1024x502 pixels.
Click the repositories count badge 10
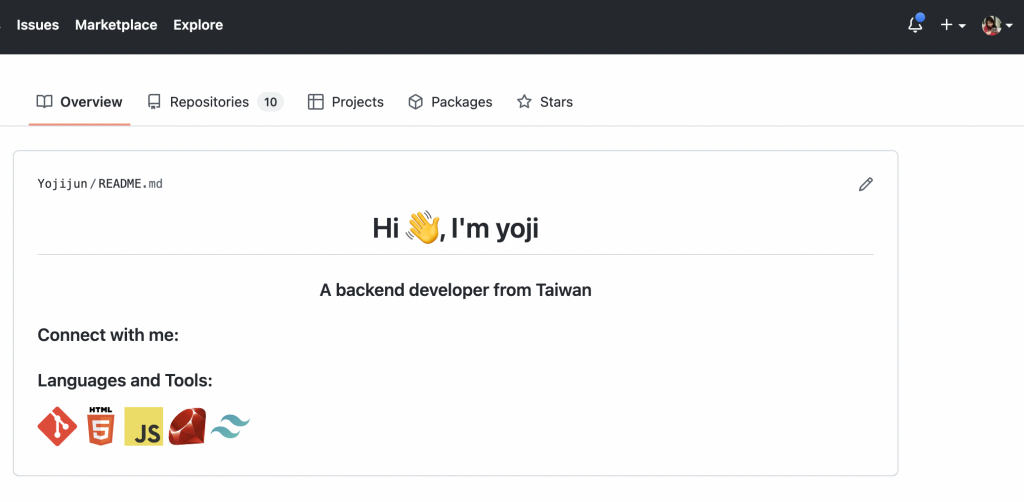(270, 102)
